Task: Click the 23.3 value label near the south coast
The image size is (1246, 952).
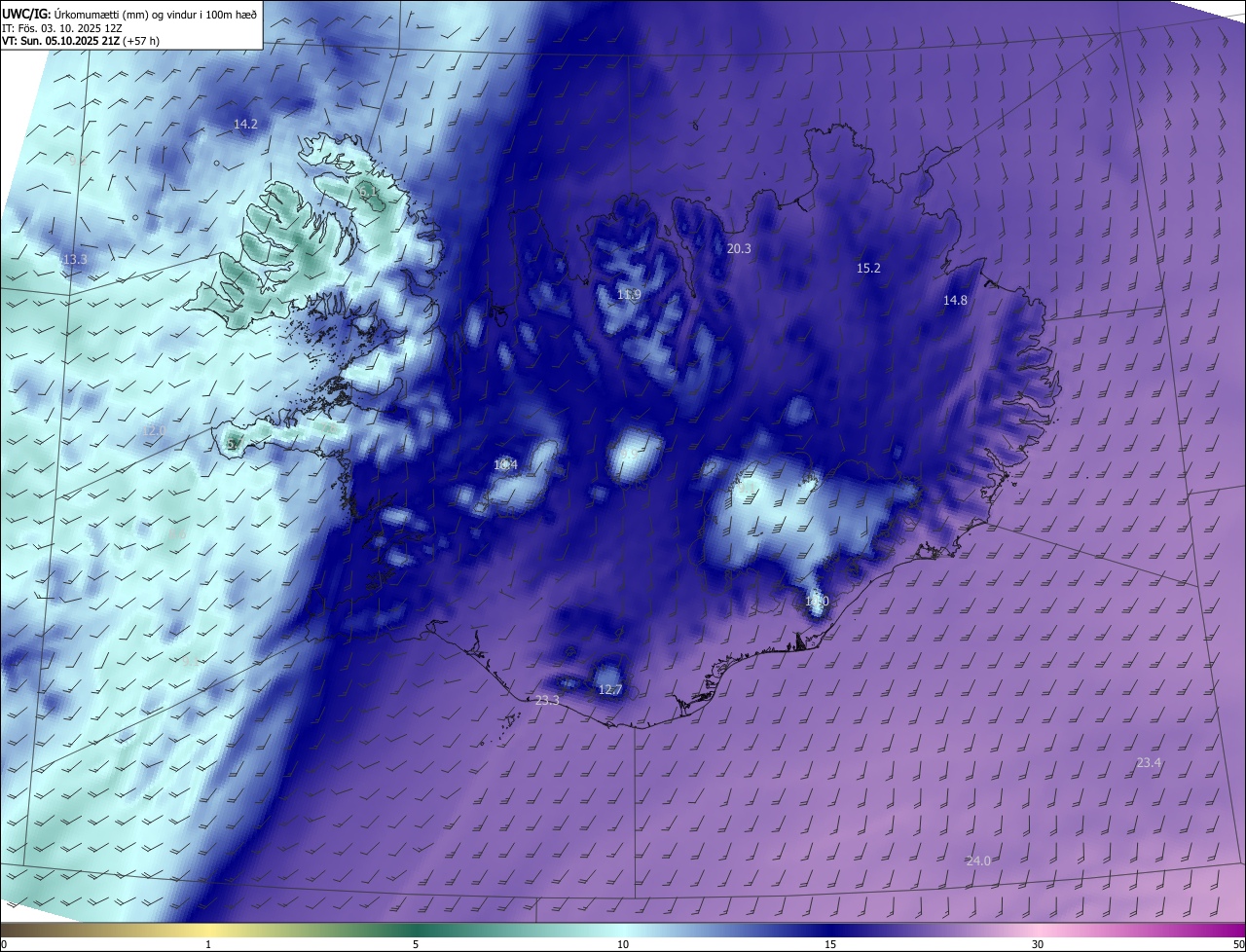Action: click(x=547, y=700)
